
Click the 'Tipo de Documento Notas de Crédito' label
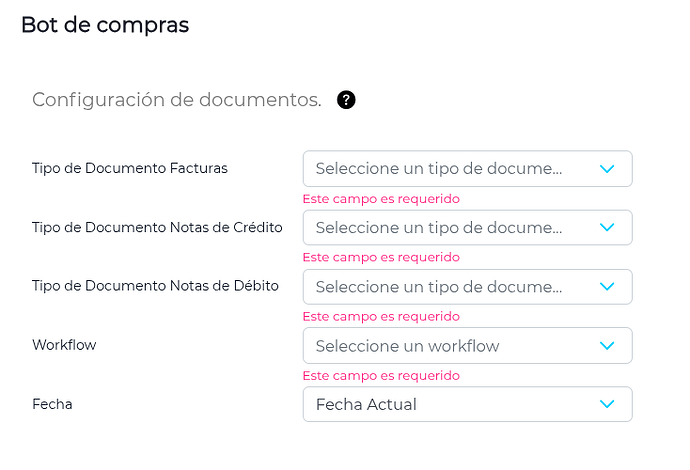click(157, 227)
